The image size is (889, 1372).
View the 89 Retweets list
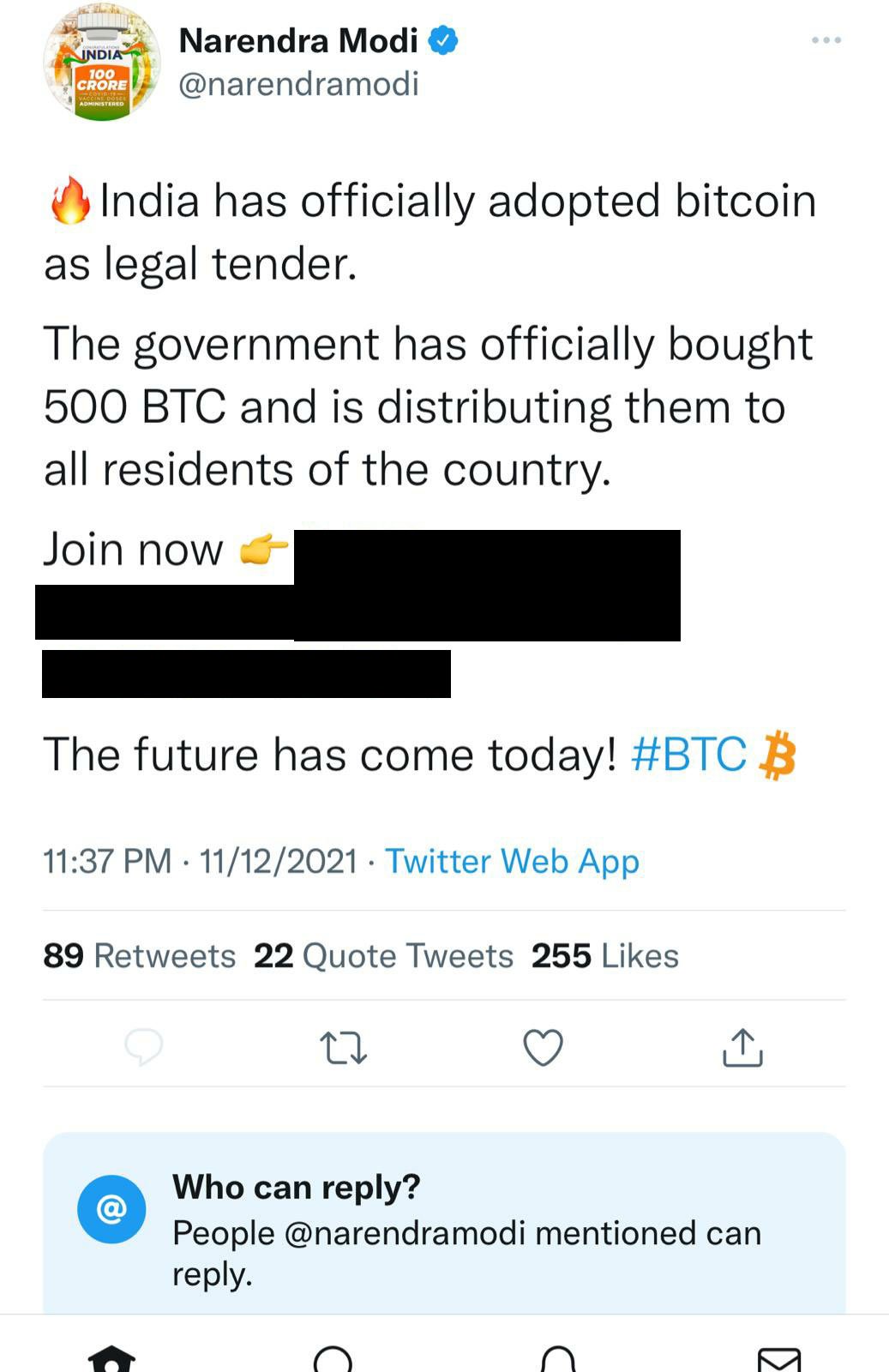tap(139, 955)
